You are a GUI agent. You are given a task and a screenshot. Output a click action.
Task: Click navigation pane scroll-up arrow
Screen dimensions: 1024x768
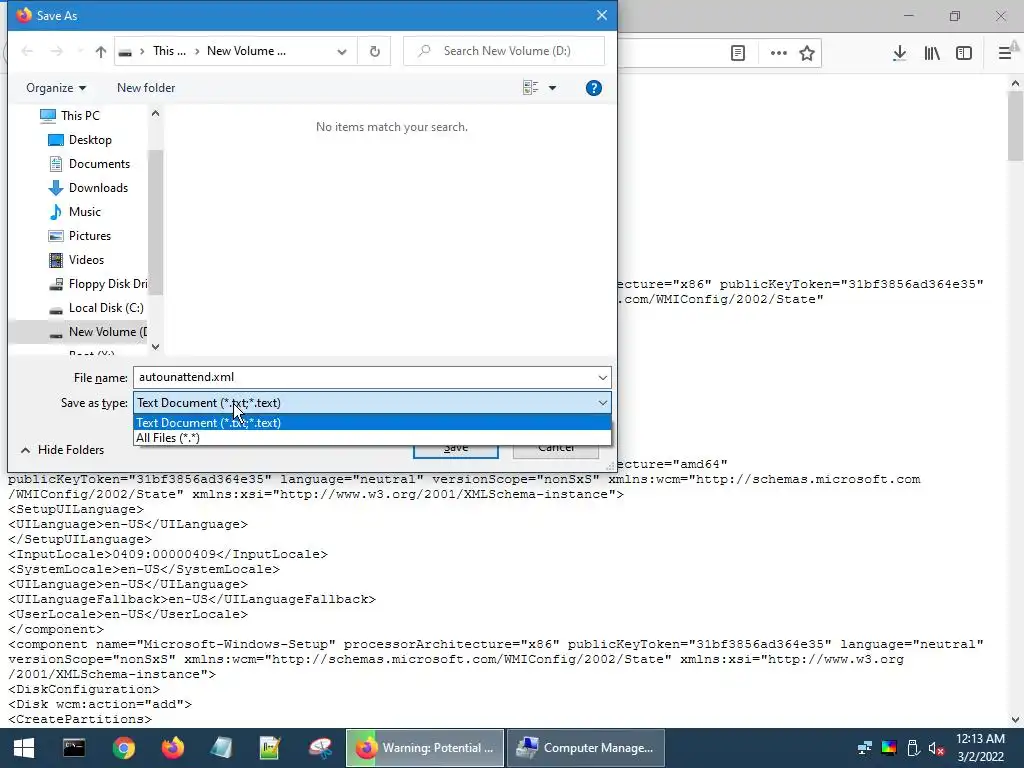[155, 114]
